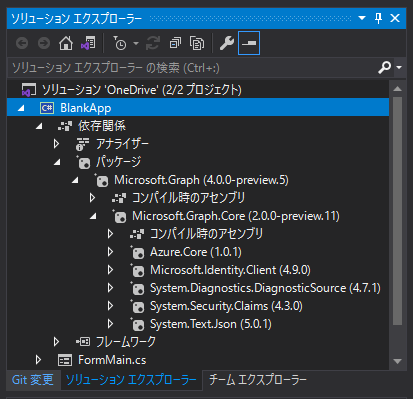Open pending changes filter clock icon

(119, 43)
